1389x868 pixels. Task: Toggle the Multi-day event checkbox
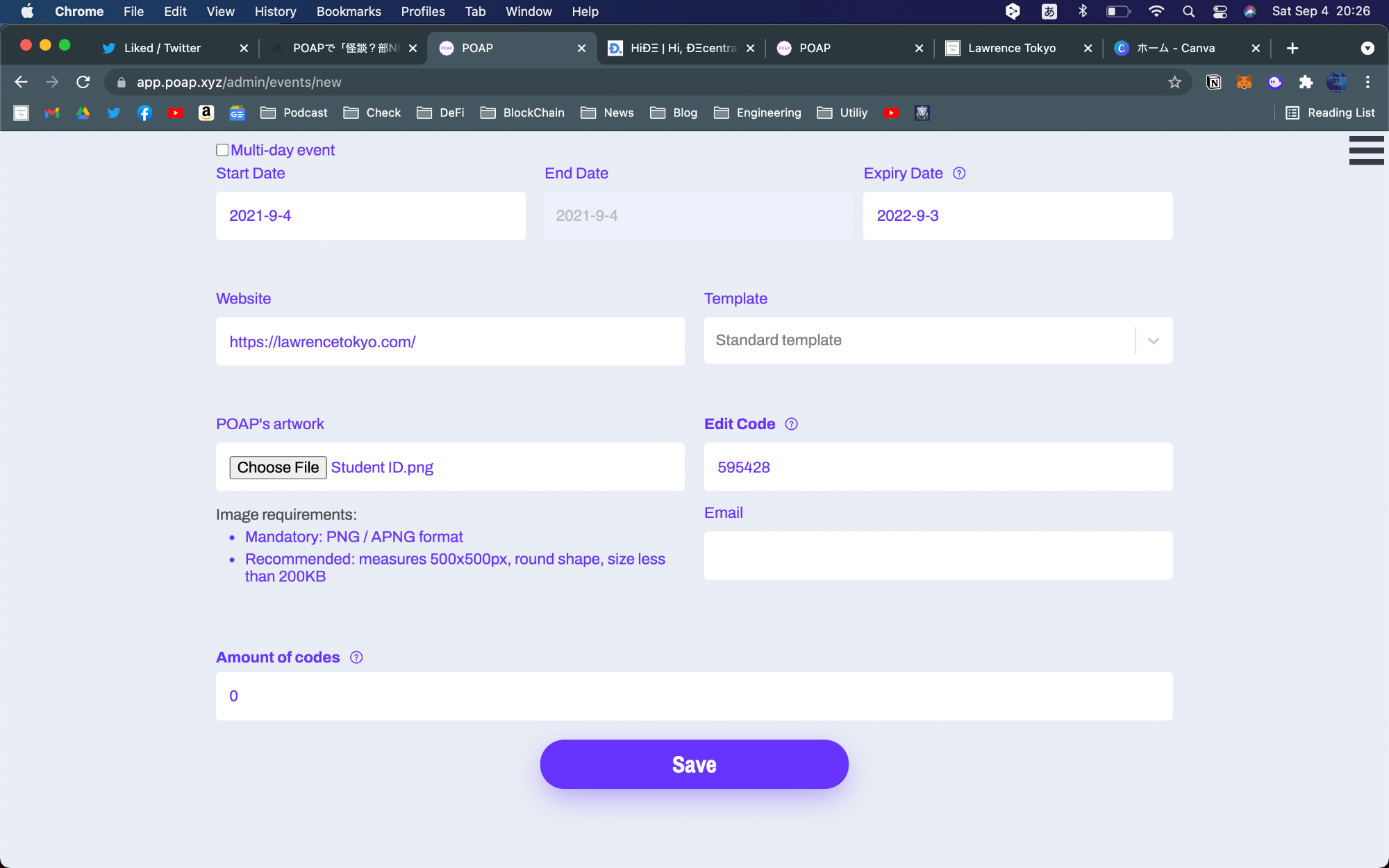222,150
